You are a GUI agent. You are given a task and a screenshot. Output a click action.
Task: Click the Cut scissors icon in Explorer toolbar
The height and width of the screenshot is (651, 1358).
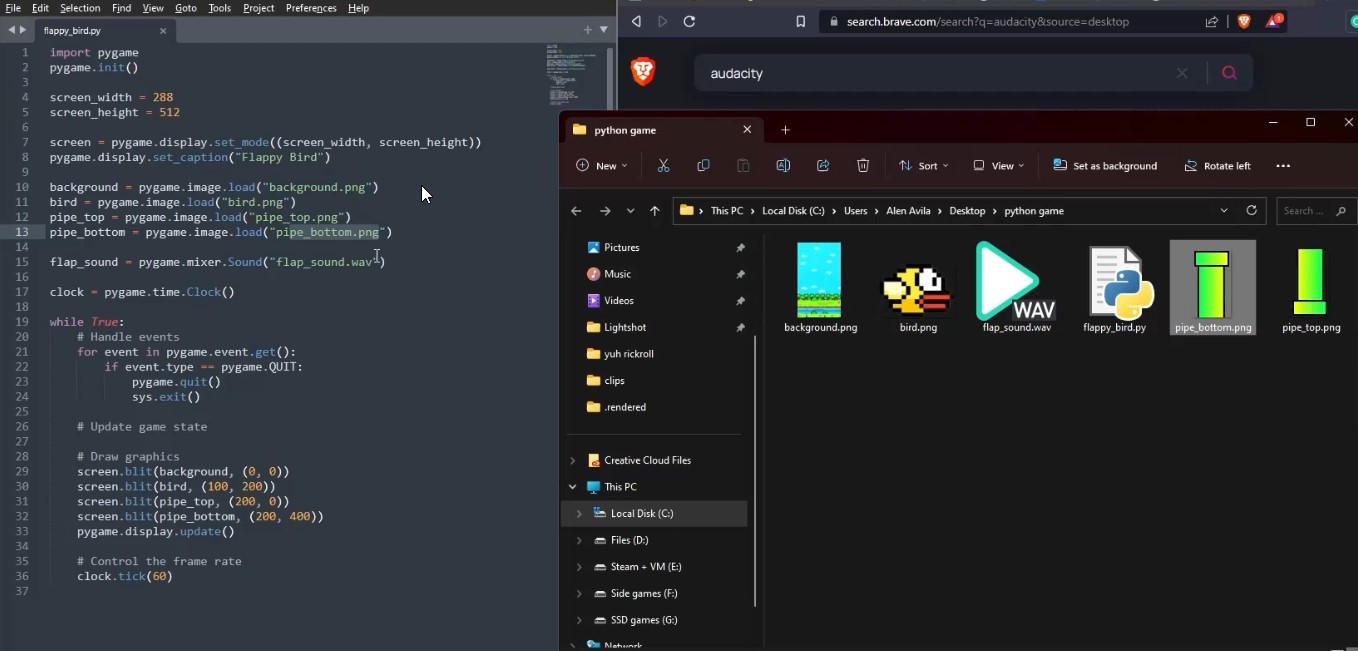[x=663, y=166]
